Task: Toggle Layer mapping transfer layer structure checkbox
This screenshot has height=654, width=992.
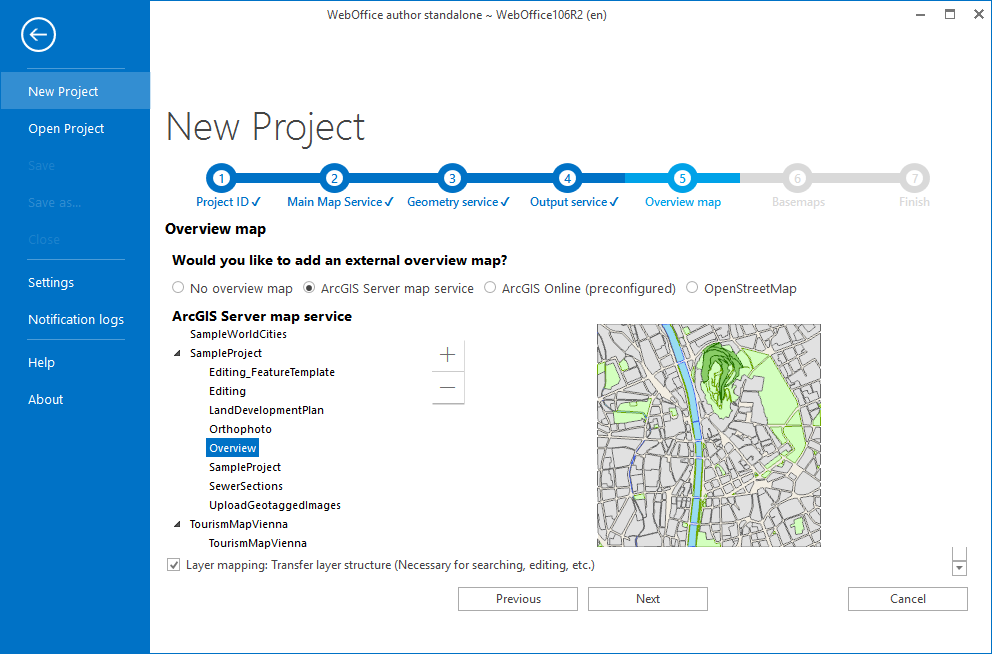Action: coord(174,566)
